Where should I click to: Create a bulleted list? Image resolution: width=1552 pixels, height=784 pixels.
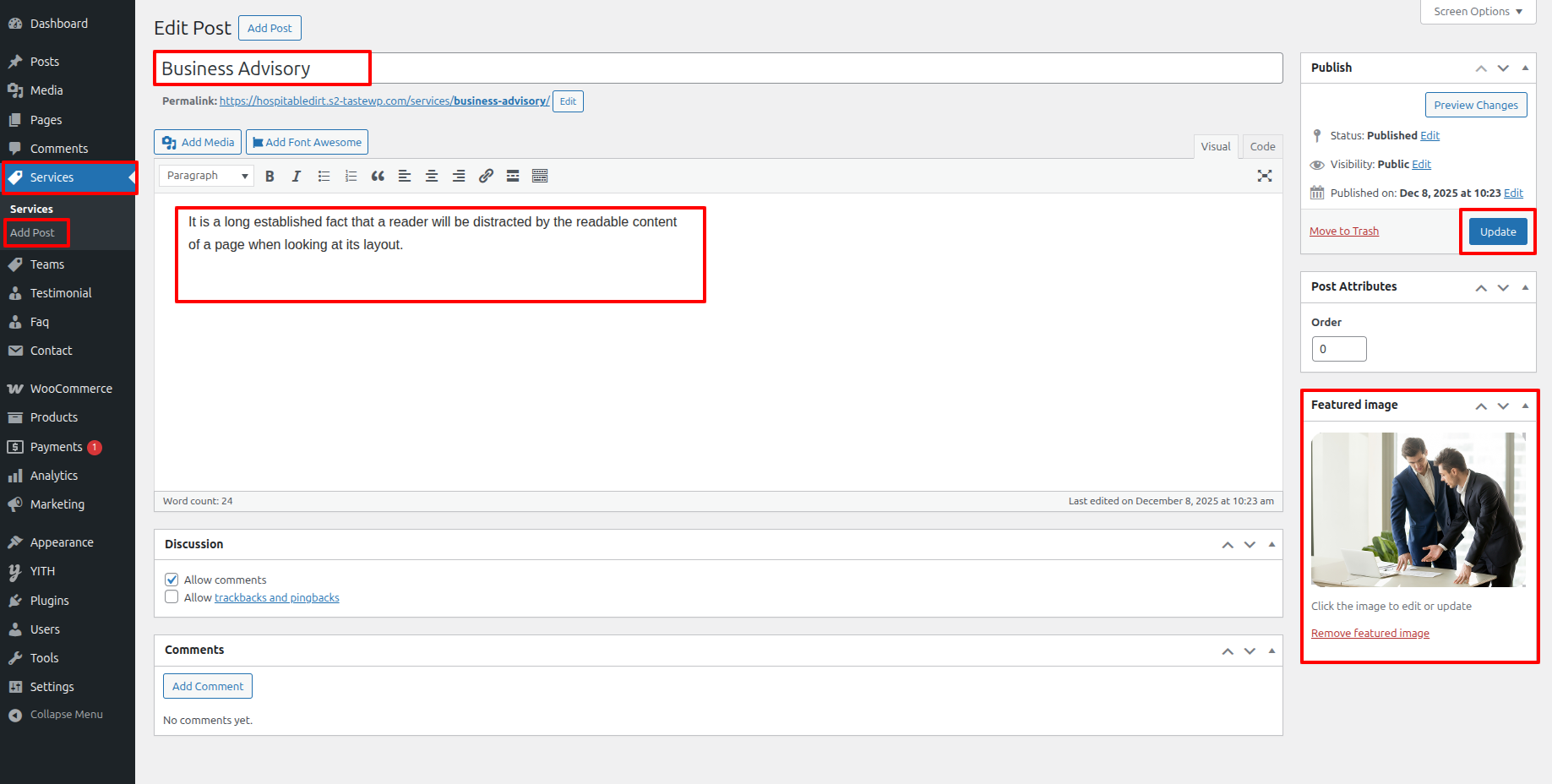(324, 176)
